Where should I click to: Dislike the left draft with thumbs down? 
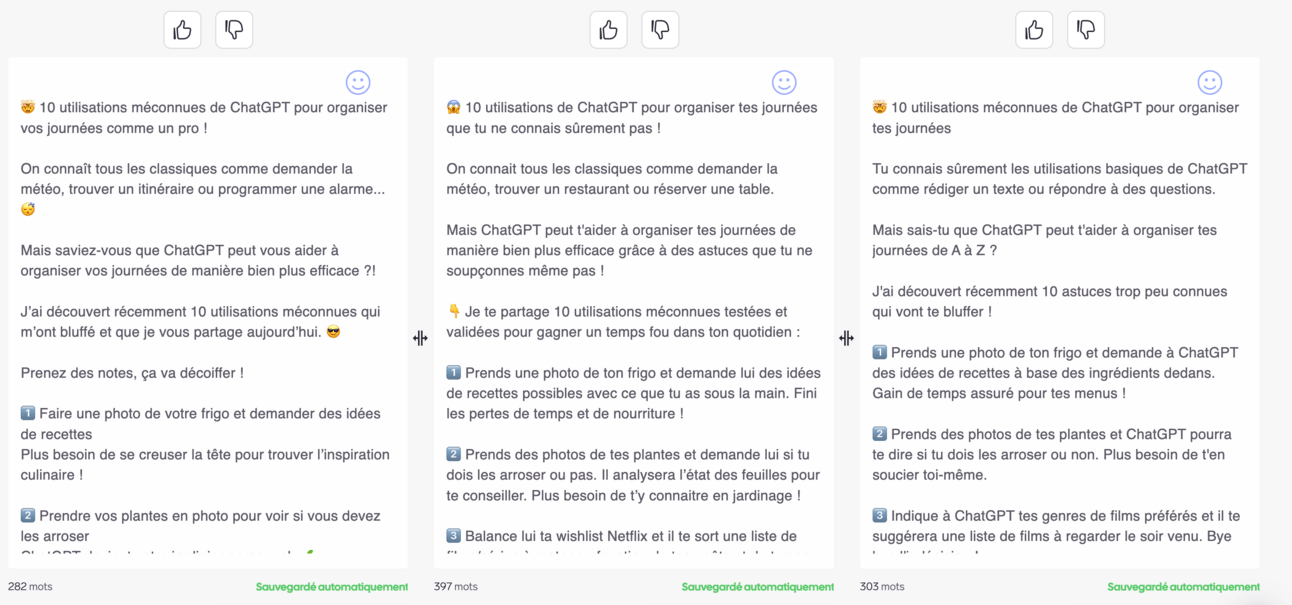(234, 30)
